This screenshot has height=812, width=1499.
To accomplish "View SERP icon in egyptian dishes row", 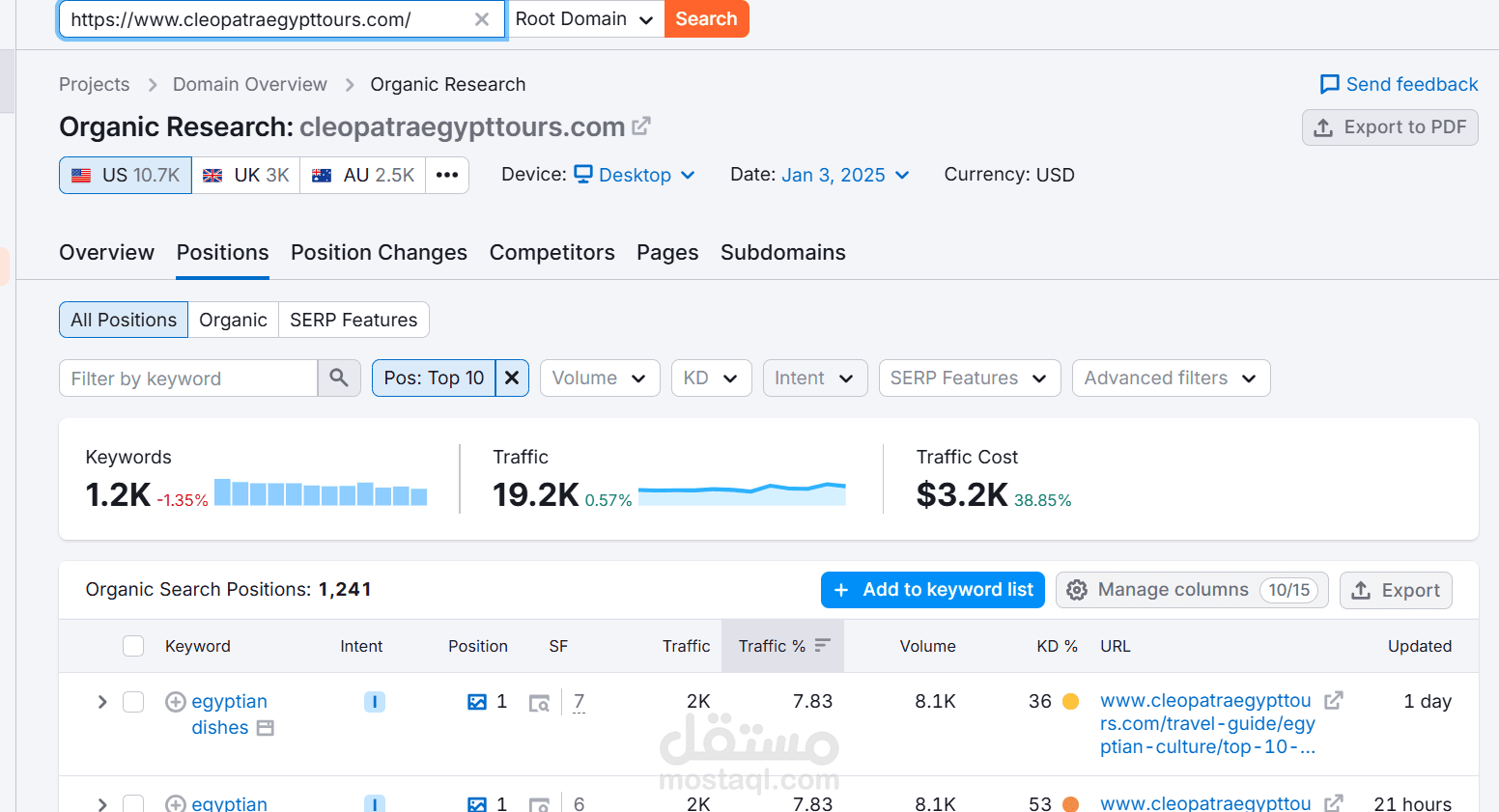I will point(539,703).
